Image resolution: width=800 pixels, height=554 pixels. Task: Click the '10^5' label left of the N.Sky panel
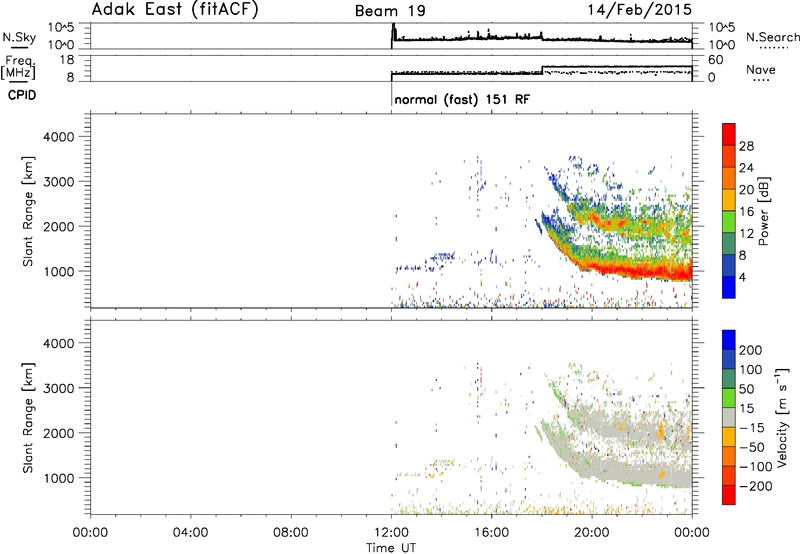[x=61, y=28]
